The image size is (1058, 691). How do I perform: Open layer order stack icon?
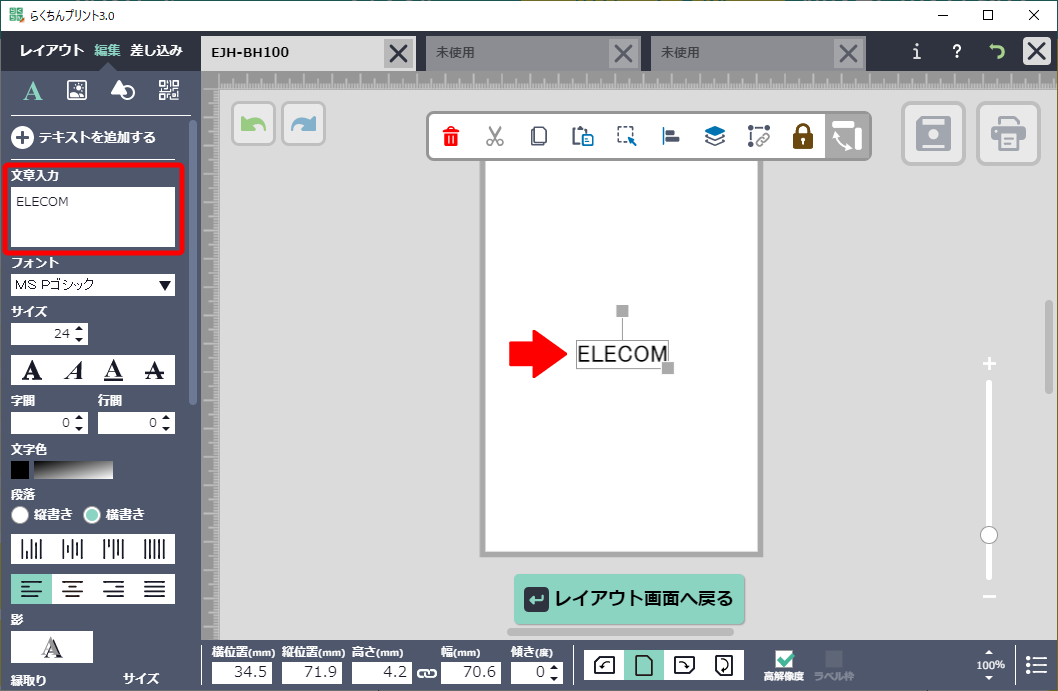pos(715,136)
